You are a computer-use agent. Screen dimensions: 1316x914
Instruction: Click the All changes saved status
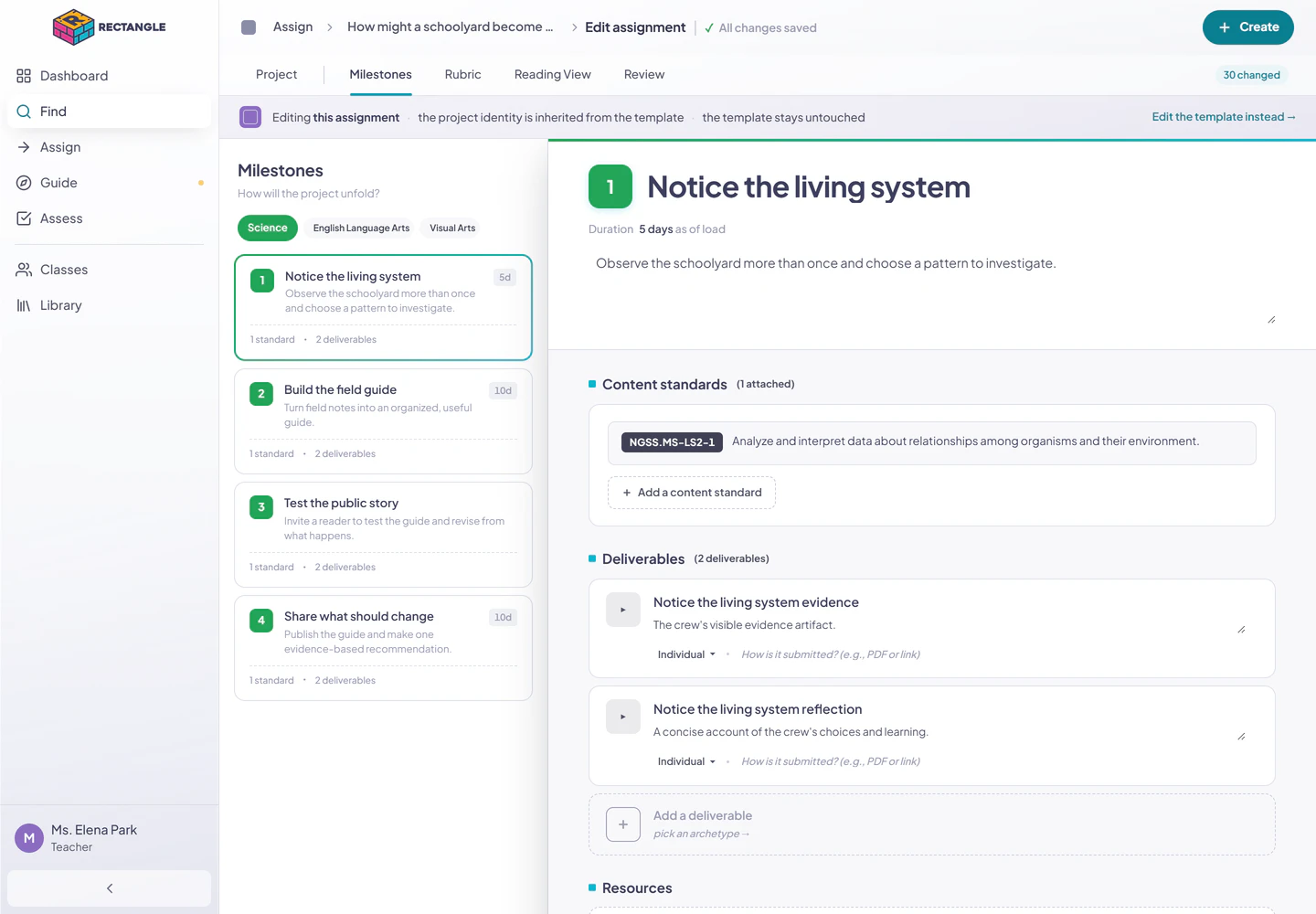click(x=760, y=28)
